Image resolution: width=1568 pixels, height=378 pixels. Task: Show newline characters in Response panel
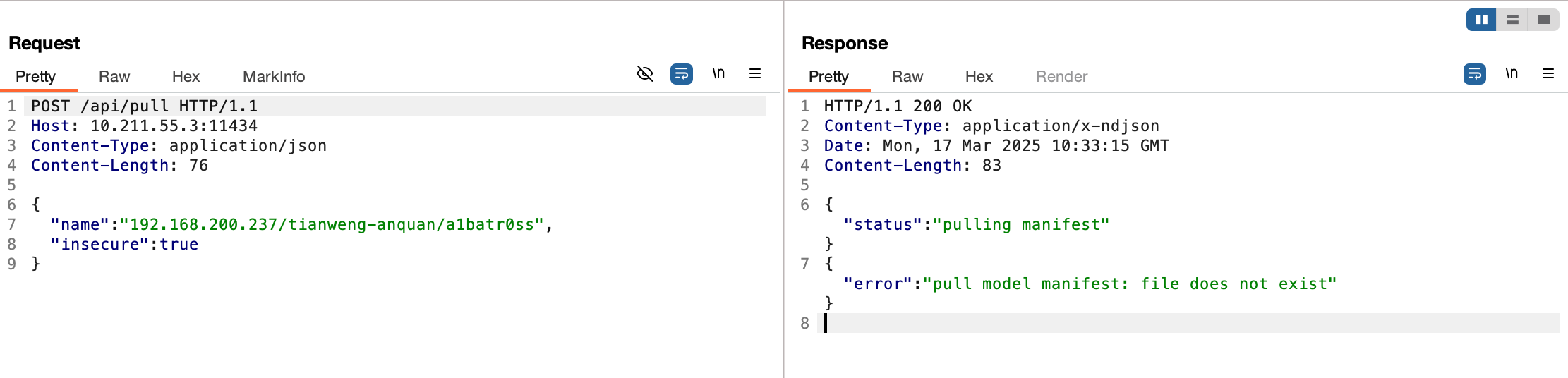pos(1512,74)
